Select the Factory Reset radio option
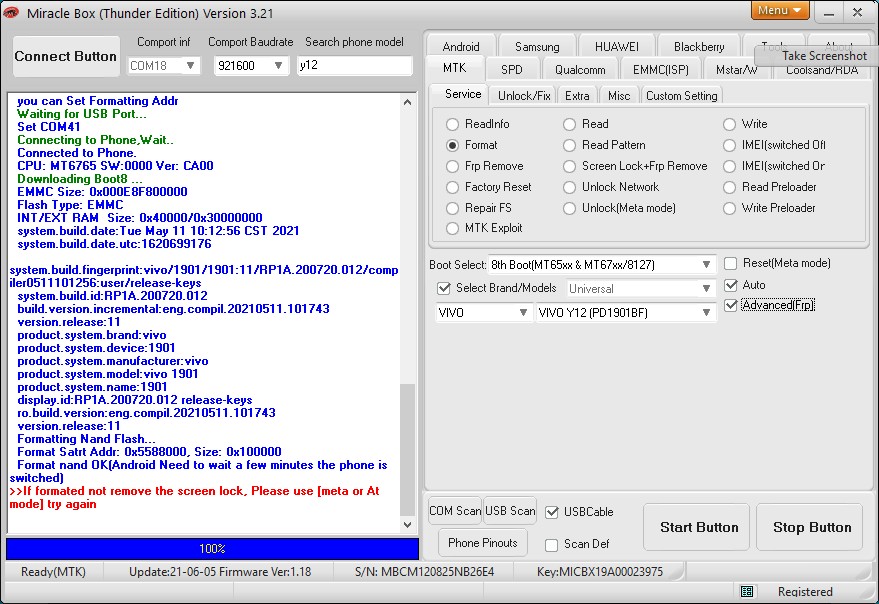Viewport: 879px width, 604px height. click(x=452, y=187)
